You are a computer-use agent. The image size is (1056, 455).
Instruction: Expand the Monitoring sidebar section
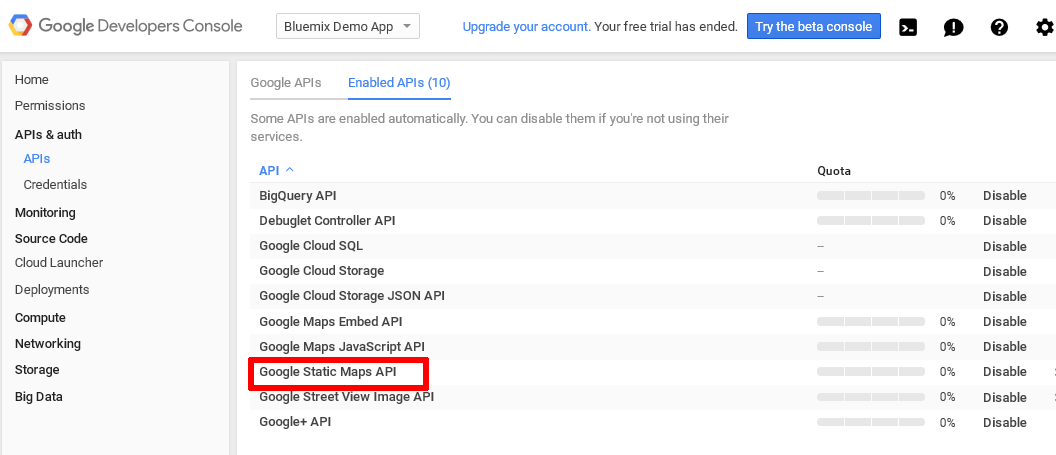click(45, 213)
